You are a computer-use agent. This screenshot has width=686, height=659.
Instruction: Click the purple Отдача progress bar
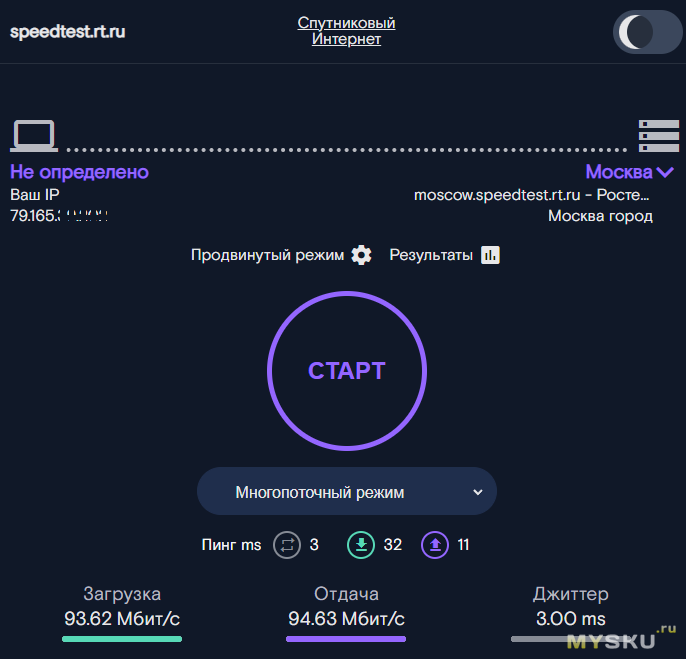(x=346, y=638)
